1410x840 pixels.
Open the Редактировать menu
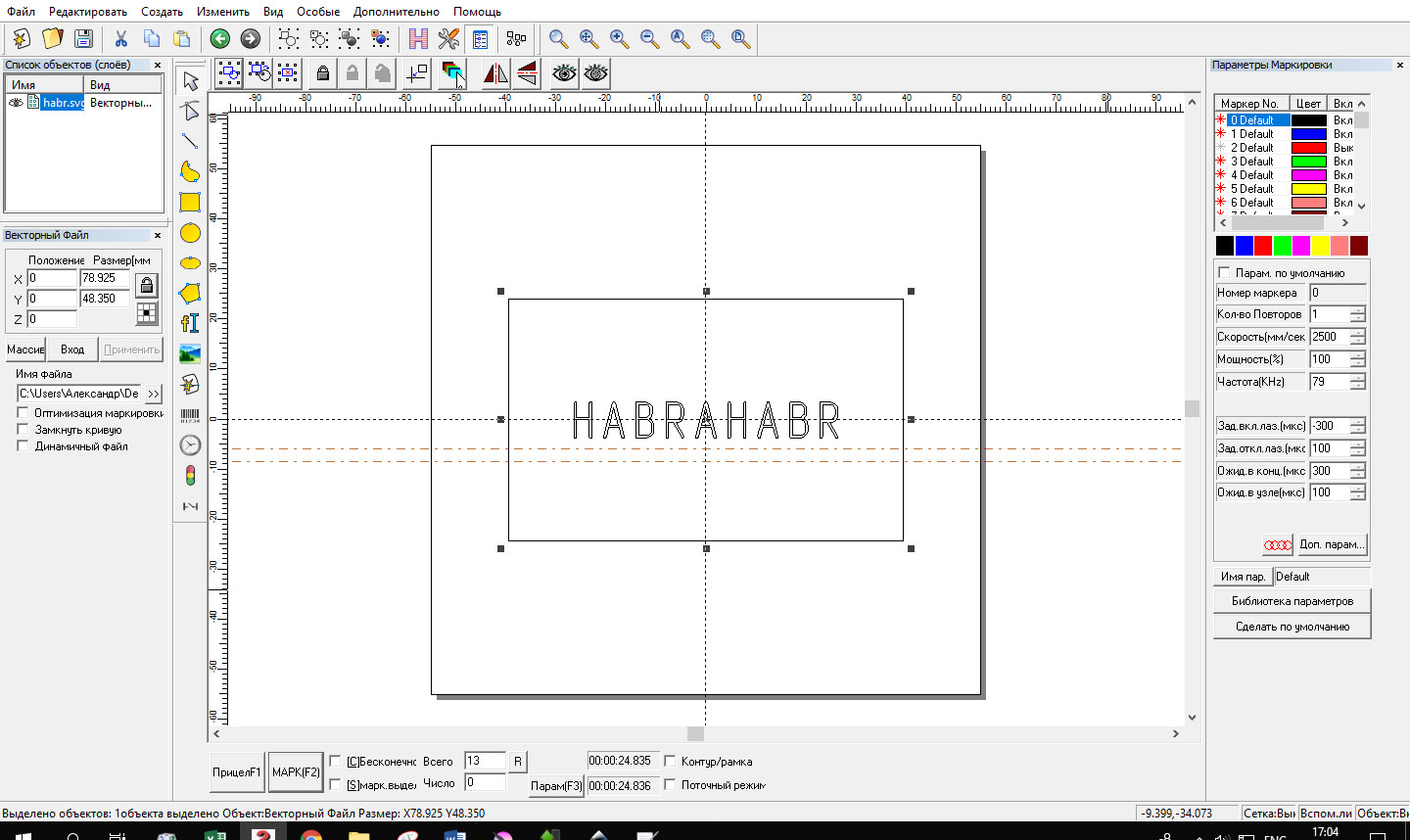tap(88, 12)
